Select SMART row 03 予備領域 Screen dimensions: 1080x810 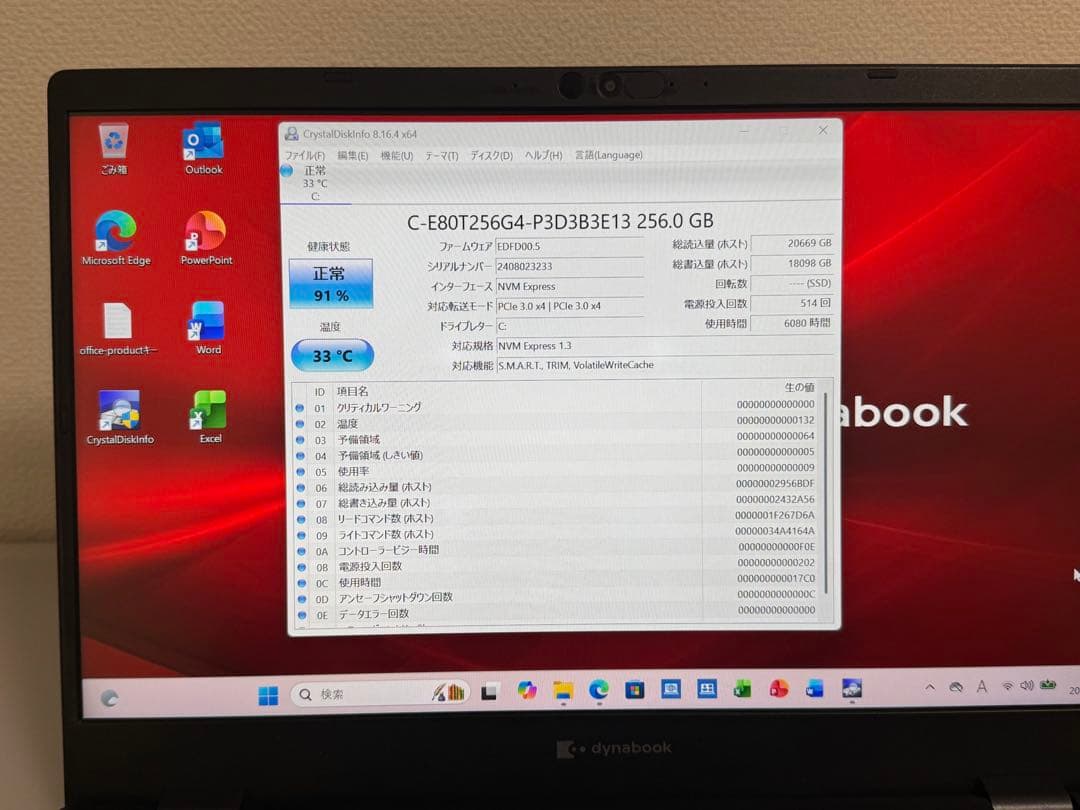tap(555, 439)
